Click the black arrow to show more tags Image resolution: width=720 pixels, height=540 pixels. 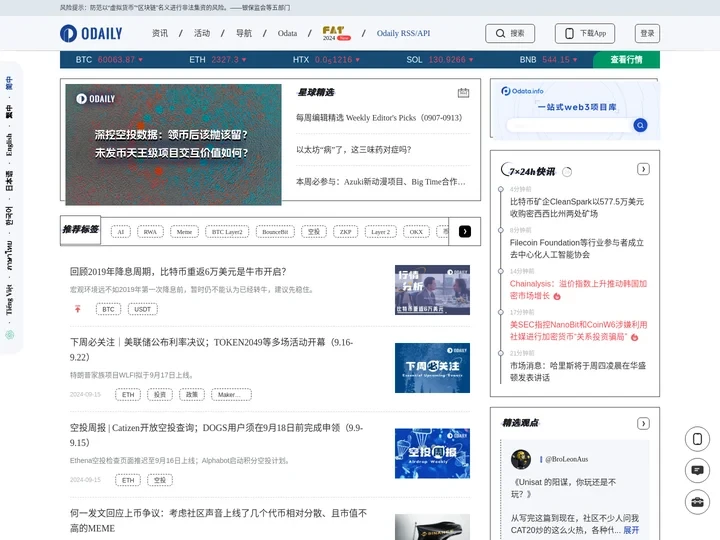click(465, 231)
